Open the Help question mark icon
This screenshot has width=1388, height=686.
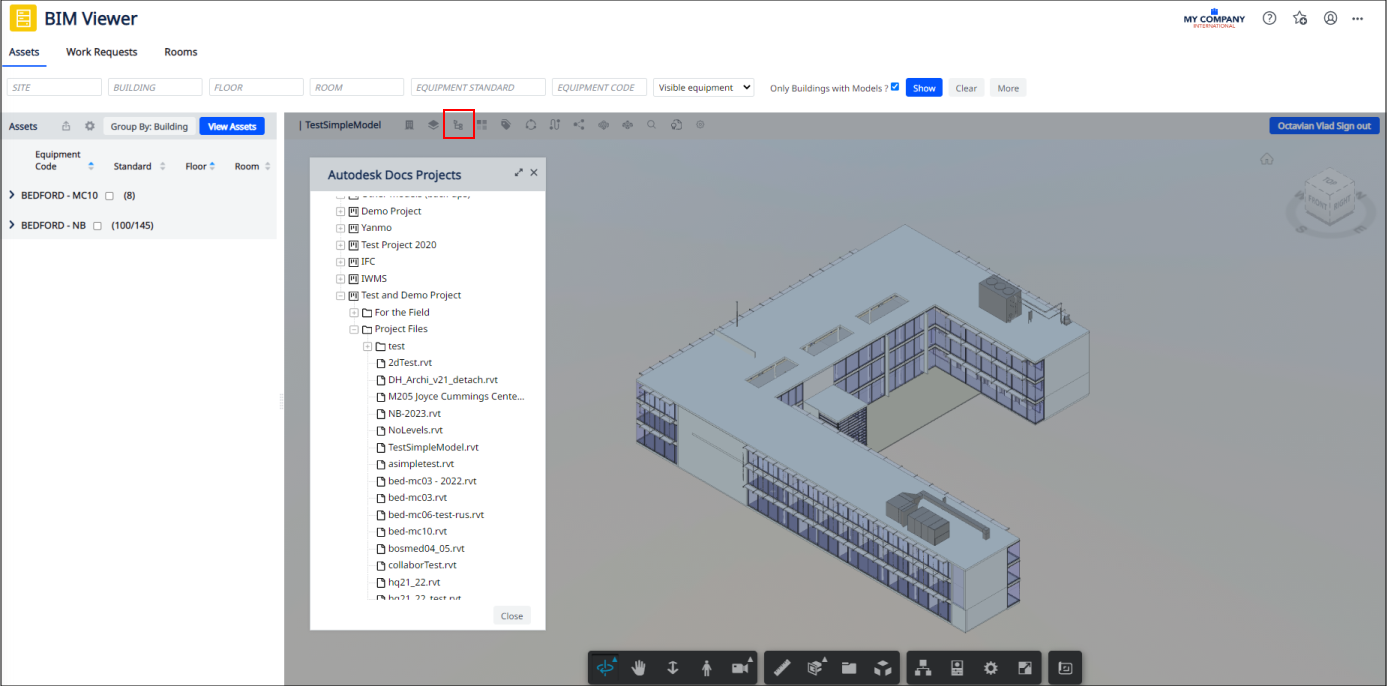1269,18
